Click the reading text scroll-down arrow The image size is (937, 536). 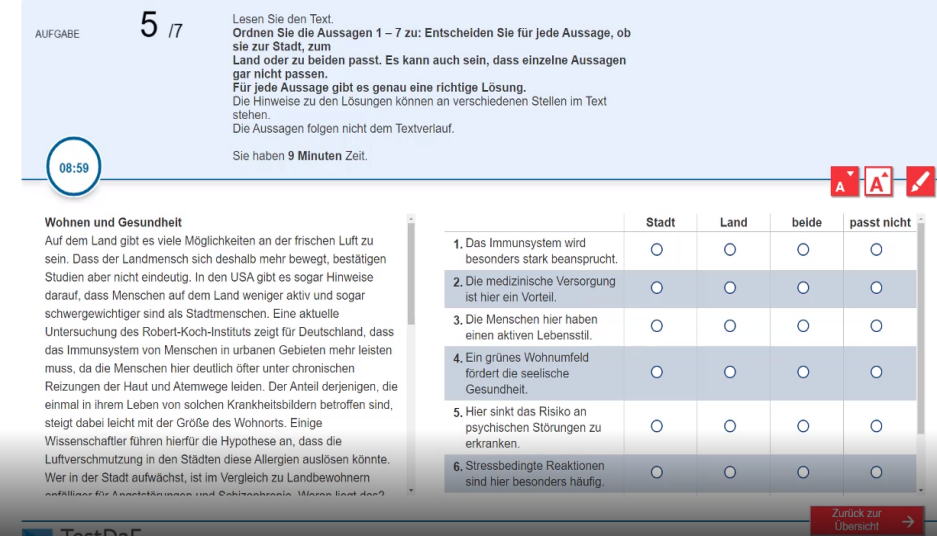[411, 490]
